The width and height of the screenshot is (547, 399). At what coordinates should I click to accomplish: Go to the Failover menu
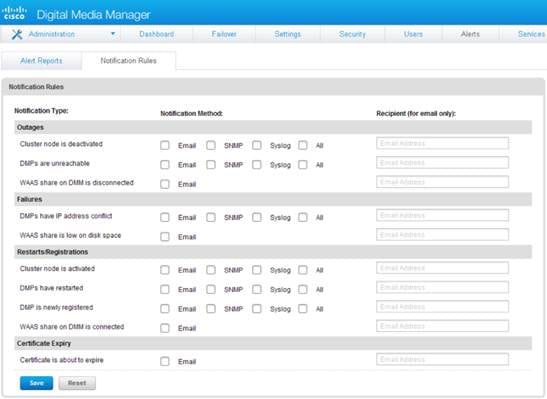224,34
